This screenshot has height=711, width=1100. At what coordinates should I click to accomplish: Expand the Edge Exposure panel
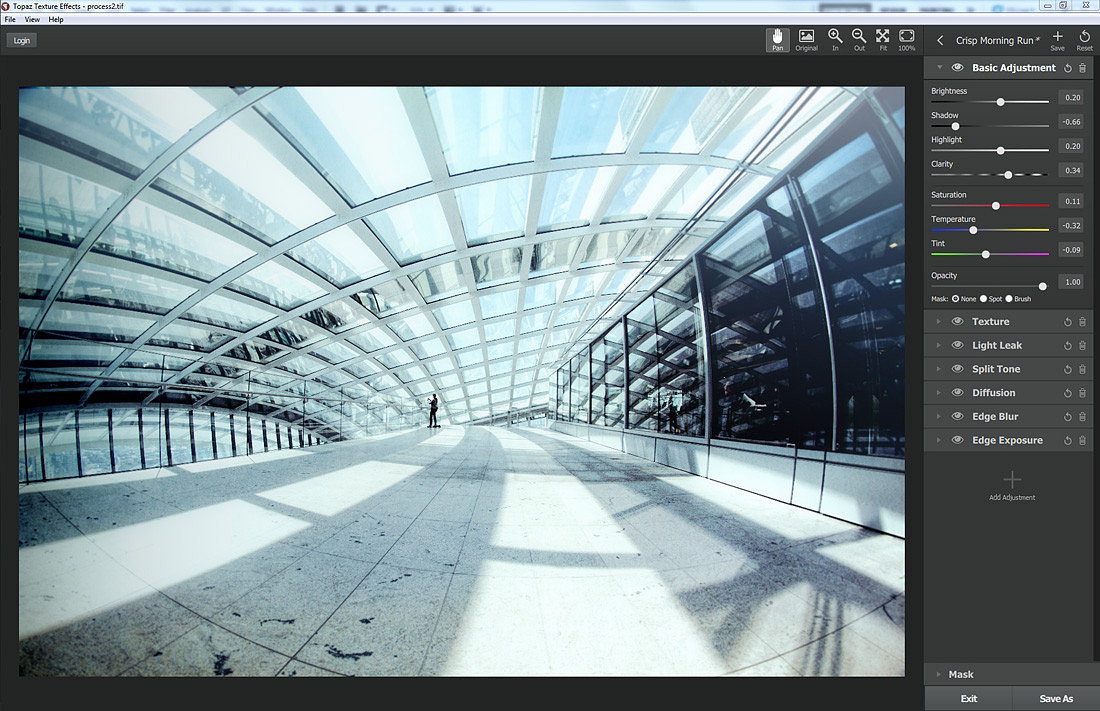click(x=939, y=441)
